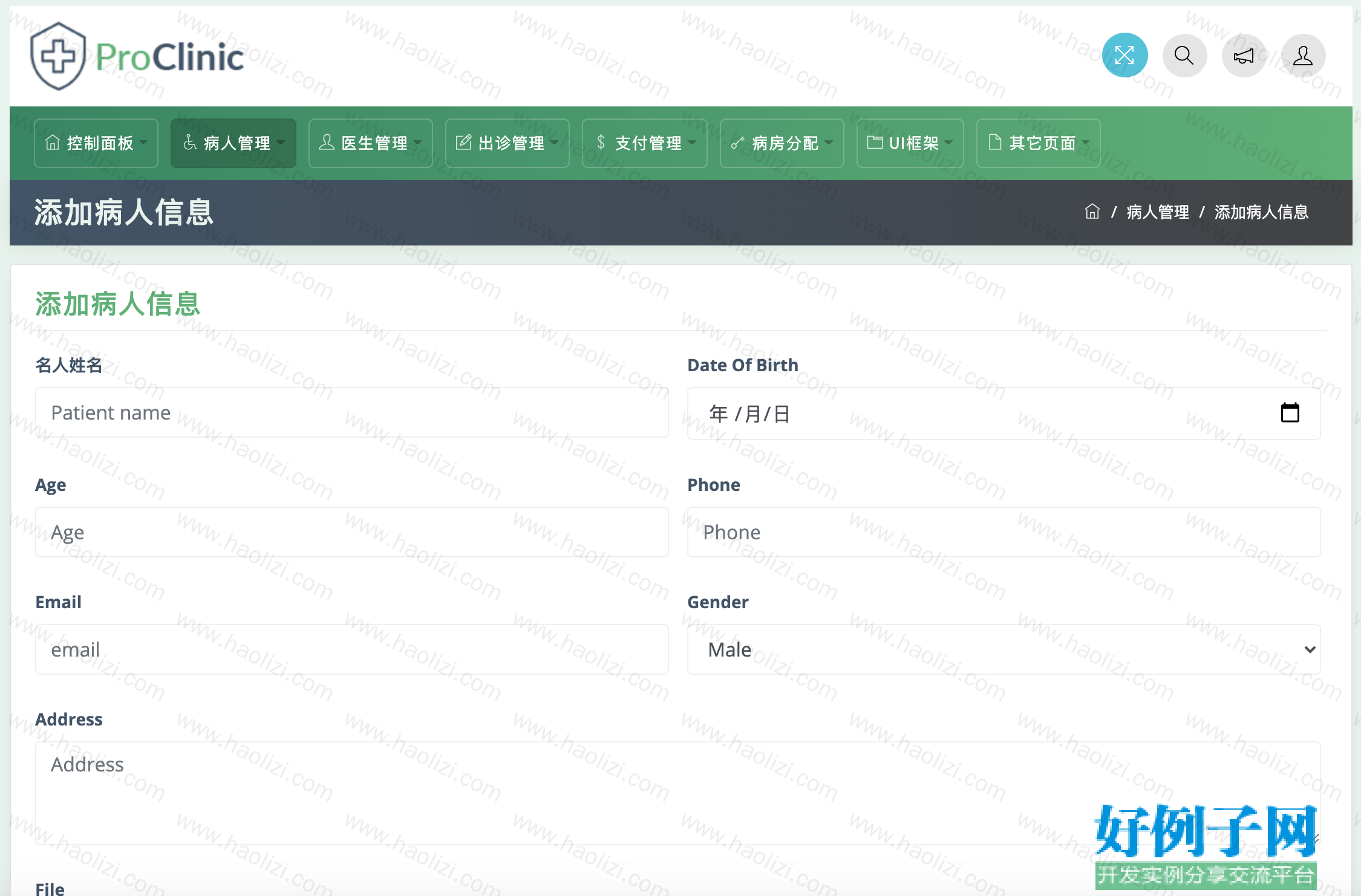Open the Gender dropdown showing Male

point(1004,649)
